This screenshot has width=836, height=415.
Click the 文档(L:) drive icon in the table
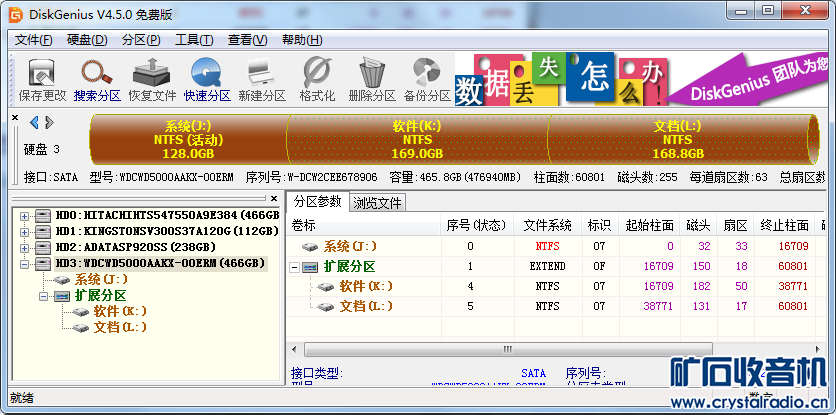[x=325, y=307]
